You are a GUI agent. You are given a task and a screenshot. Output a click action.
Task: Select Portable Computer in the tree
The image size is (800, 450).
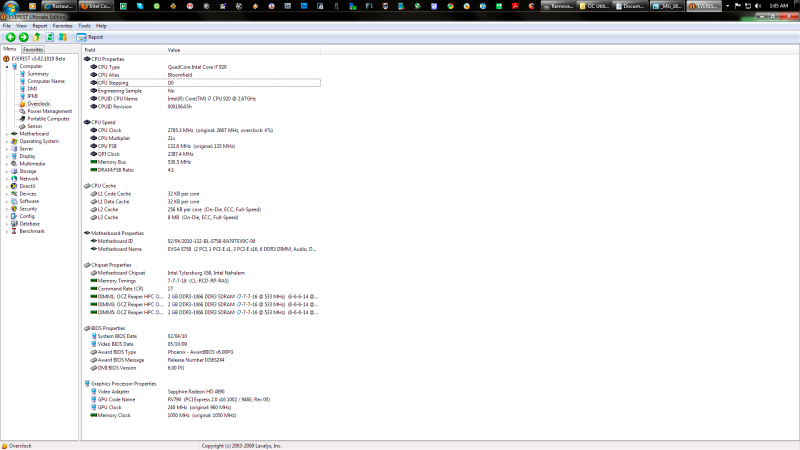coord(48,118)
